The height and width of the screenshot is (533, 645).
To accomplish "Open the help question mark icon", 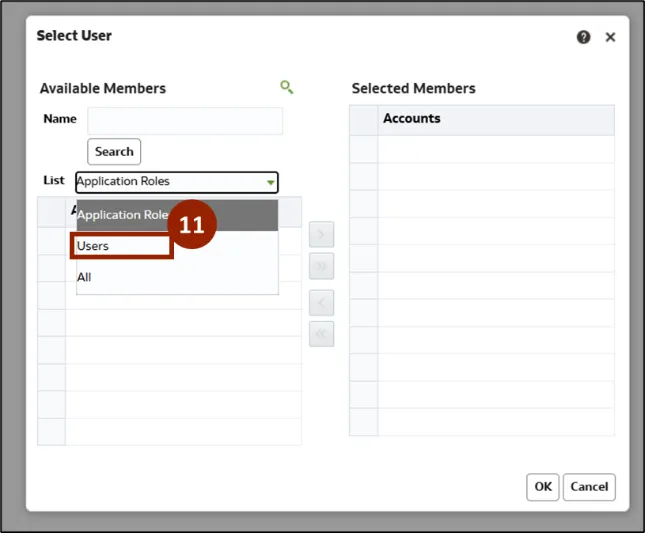I will pyautogui.click(x=584, y=37).
